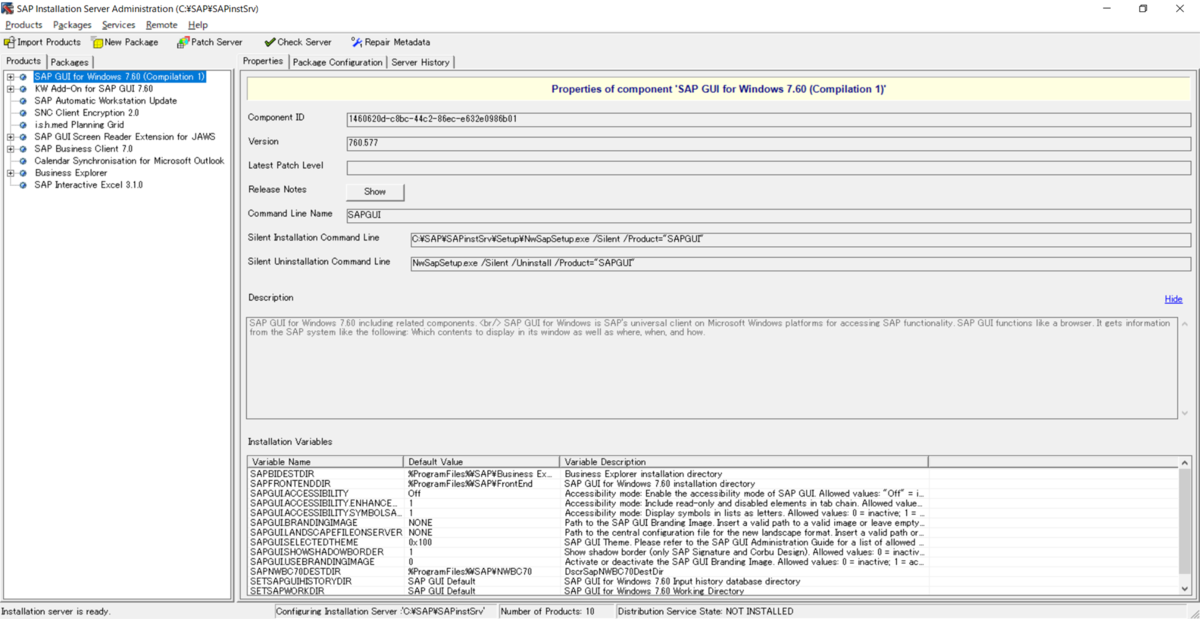Click the product icon beside SAP GUI for Windows 7.60
Screen dimensions: 1200x619
pyautogui.click(x=23, y=77)
